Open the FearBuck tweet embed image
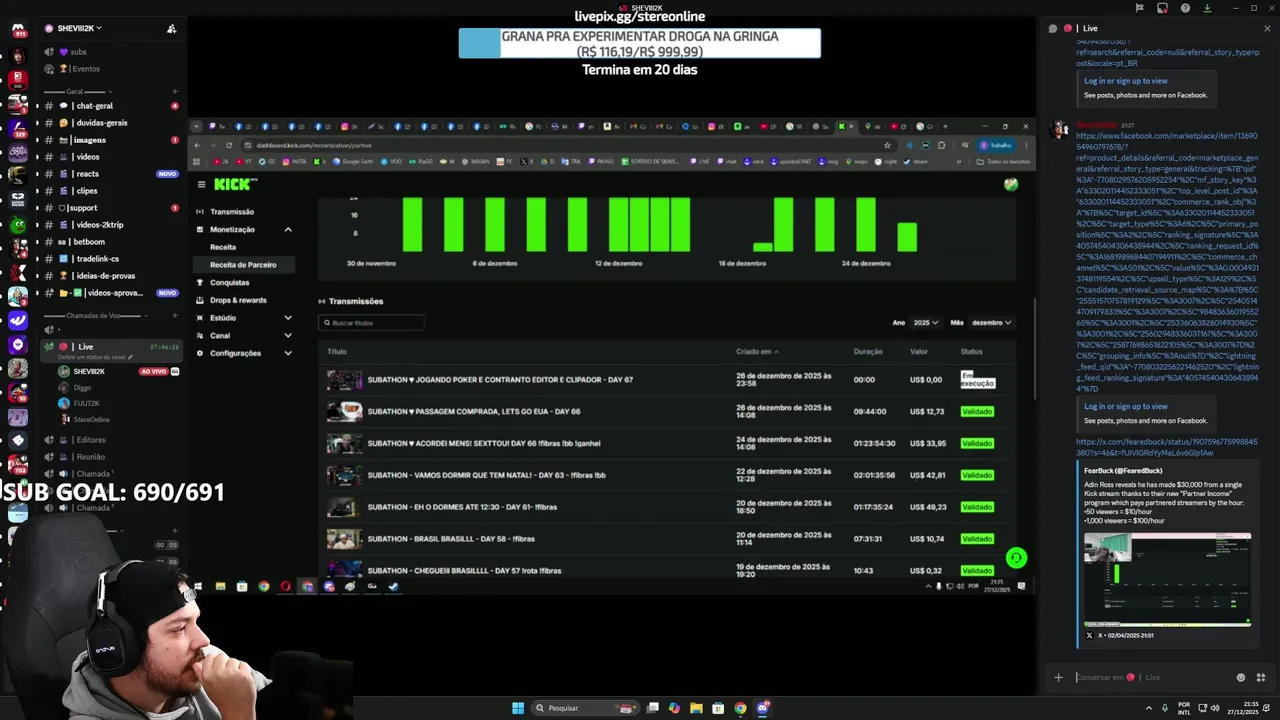 pos(1167,578)
